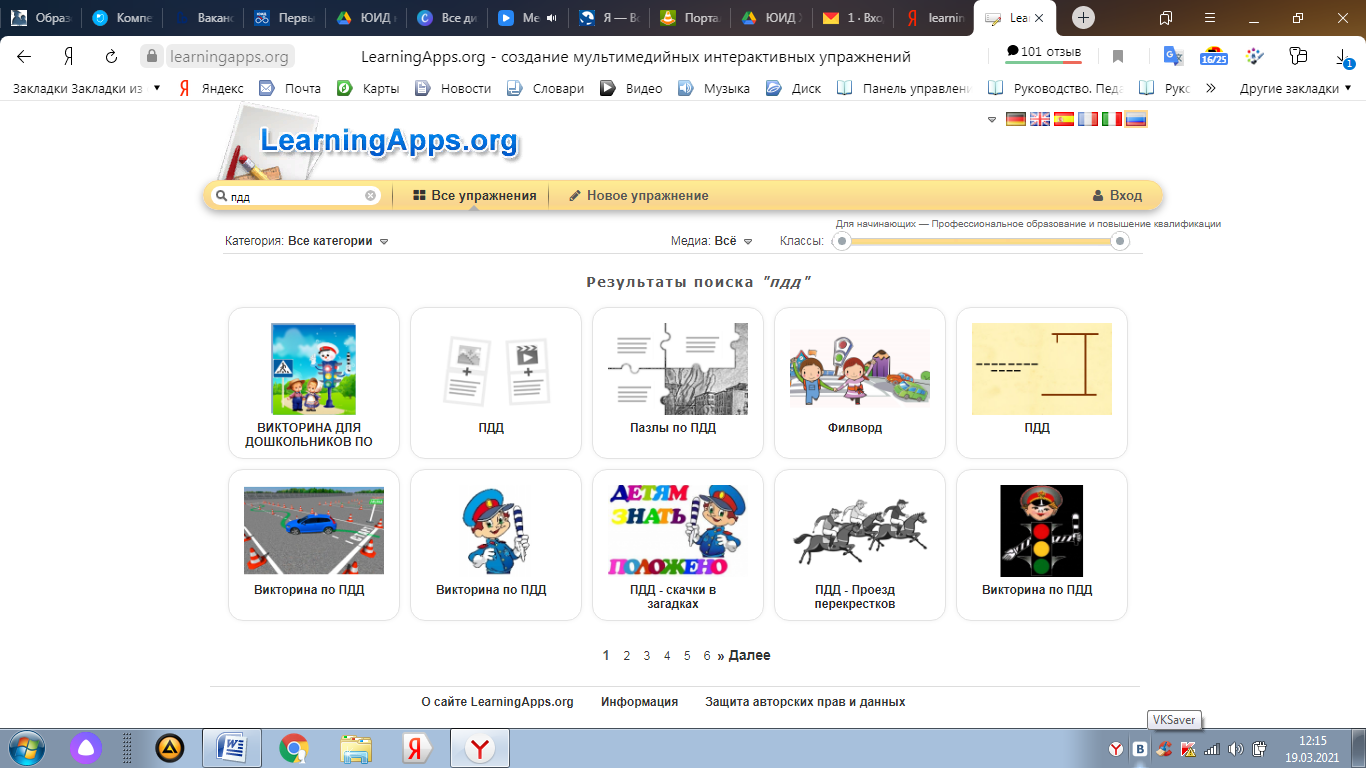Choose the Italian flag language icon
The height and width of the screenshot is (768, 1366).
click(x=1112, y=119)
